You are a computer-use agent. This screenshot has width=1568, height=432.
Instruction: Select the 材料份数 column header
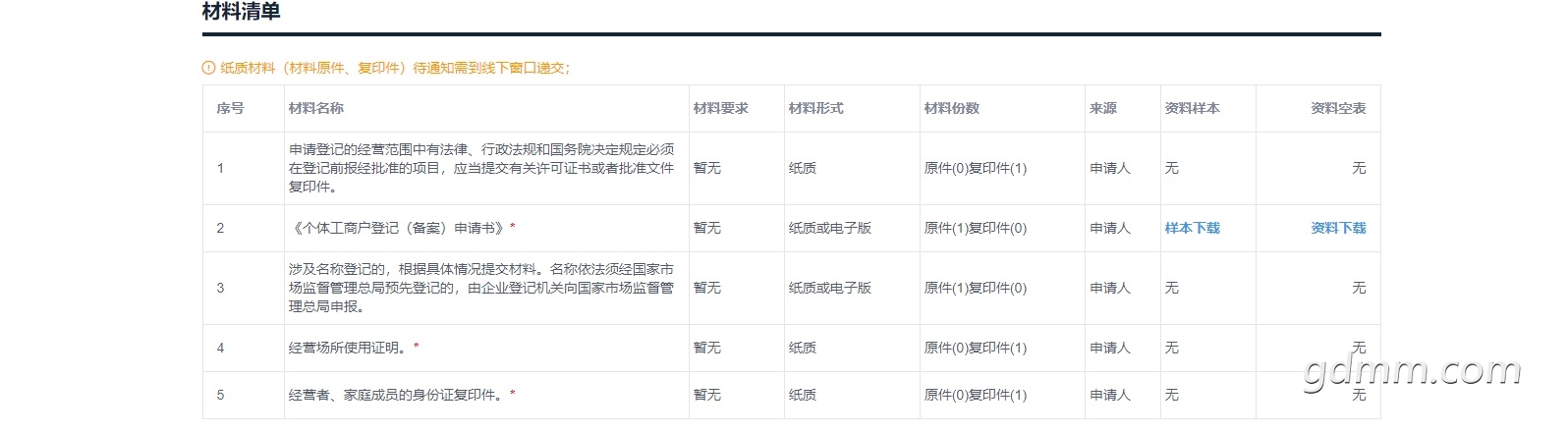951,108
